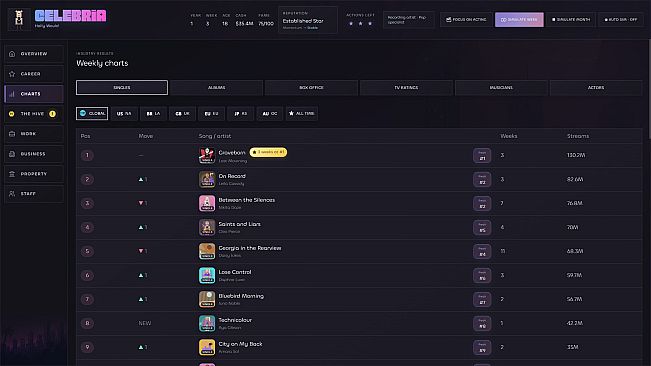Click down arrow in Between the Silences row
The width and height of the screenshot is (651, 366).
click(x=141, y=203)
